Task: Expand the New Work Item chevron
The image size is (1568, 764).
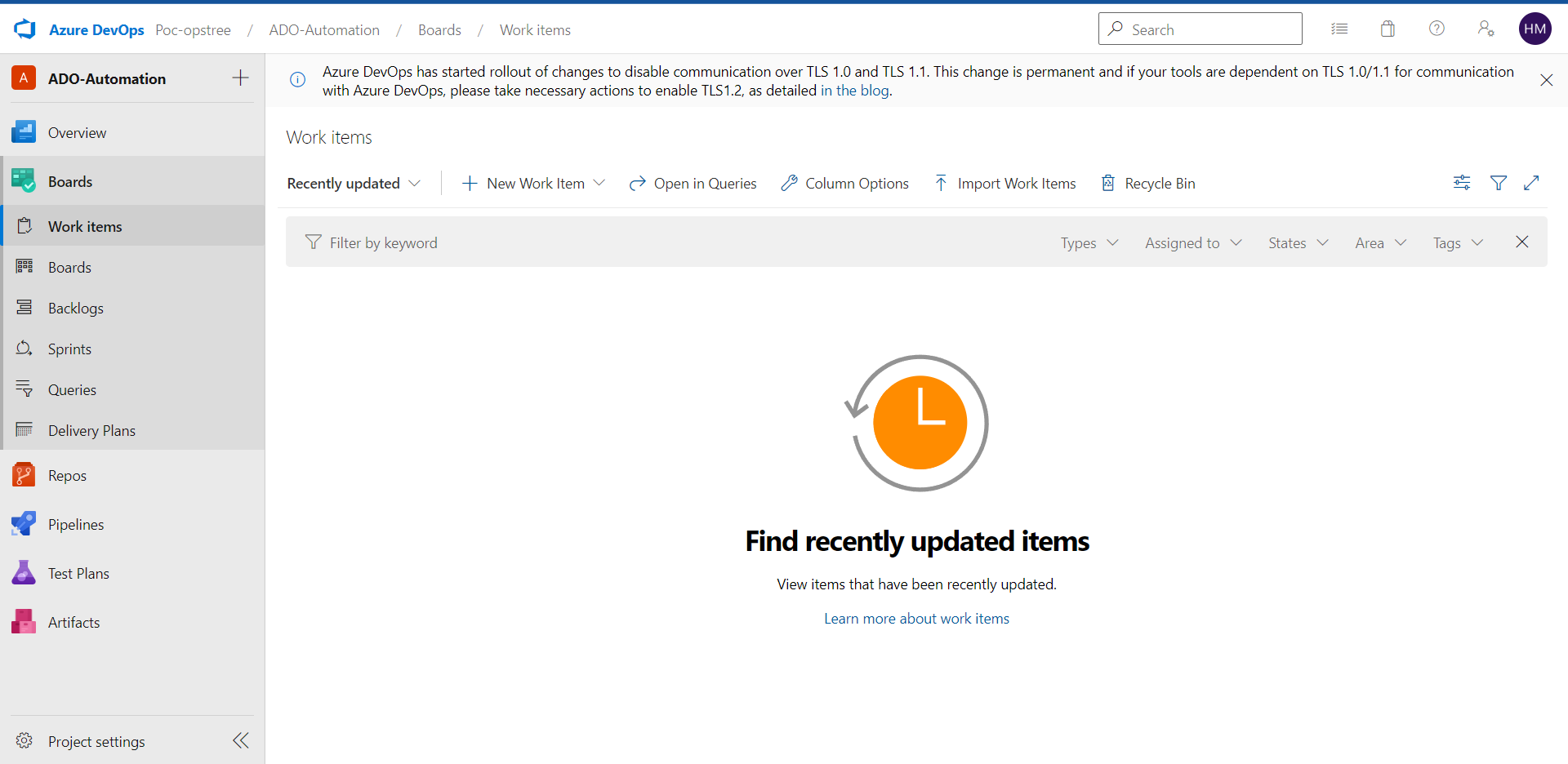Action: tap(599, 183)
